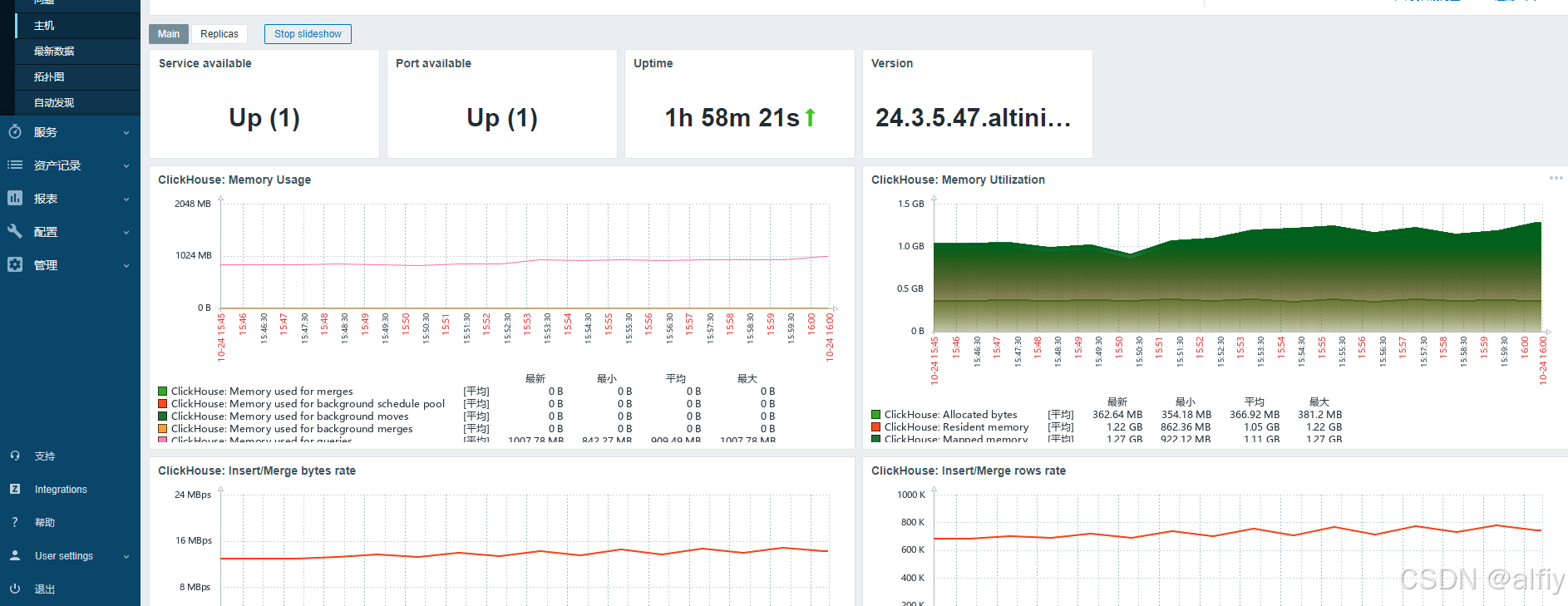Click the Service available Up (1) value
The width and height of the screenshot is (1568, 606).
click(264, 118)
